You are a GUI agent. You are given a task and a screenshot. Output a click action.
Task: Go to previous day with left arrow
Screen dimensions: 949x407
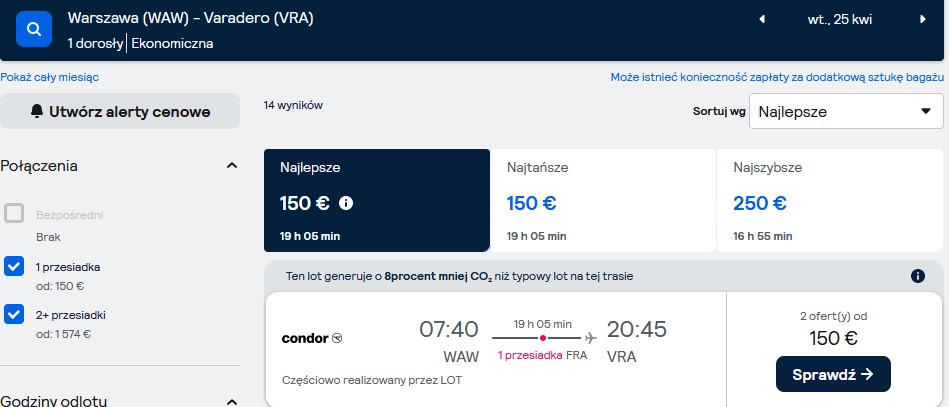pyautogui.click(x=762, y=19)
